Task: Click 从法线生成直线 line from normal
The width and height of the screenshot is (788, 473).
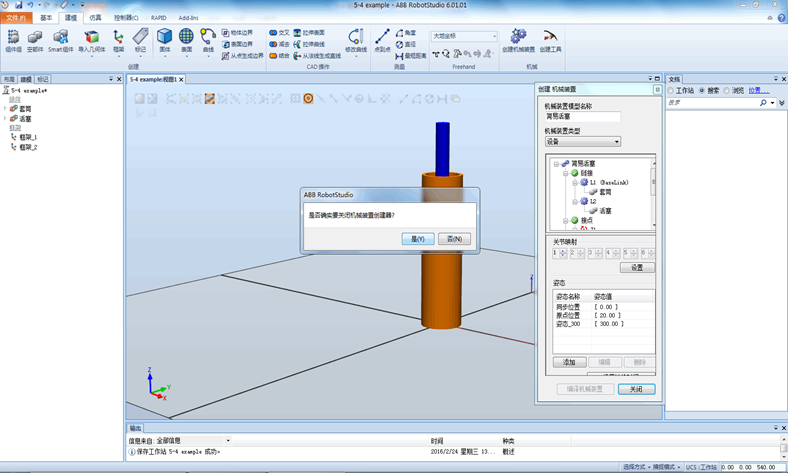Action: pos(317,56)
